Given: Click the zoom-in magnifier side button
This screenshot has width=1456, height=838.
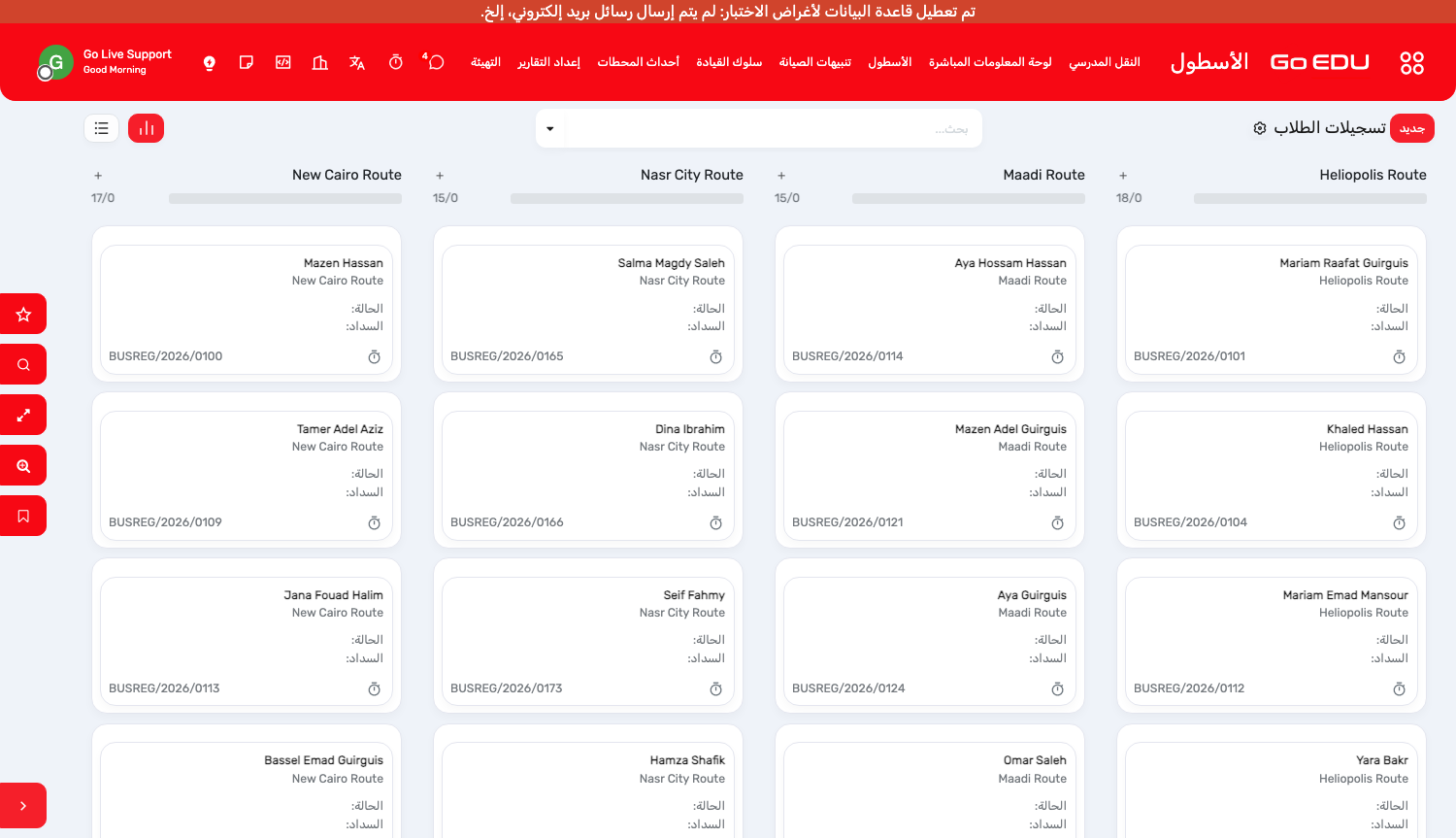Looking at the screenshot, I should [x=23, y=466].
